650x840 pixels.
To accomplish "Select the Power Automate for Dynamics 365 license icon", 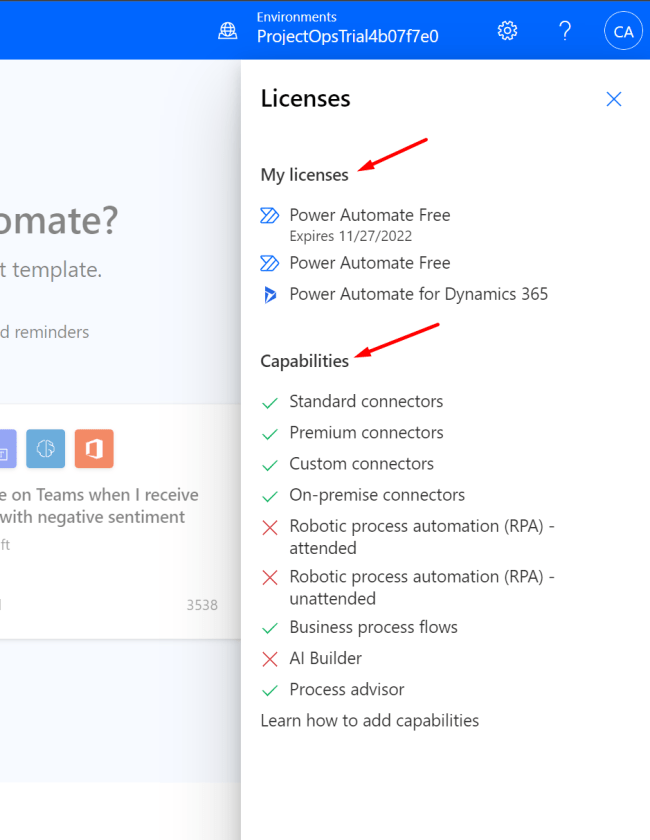I will (269, 294).
